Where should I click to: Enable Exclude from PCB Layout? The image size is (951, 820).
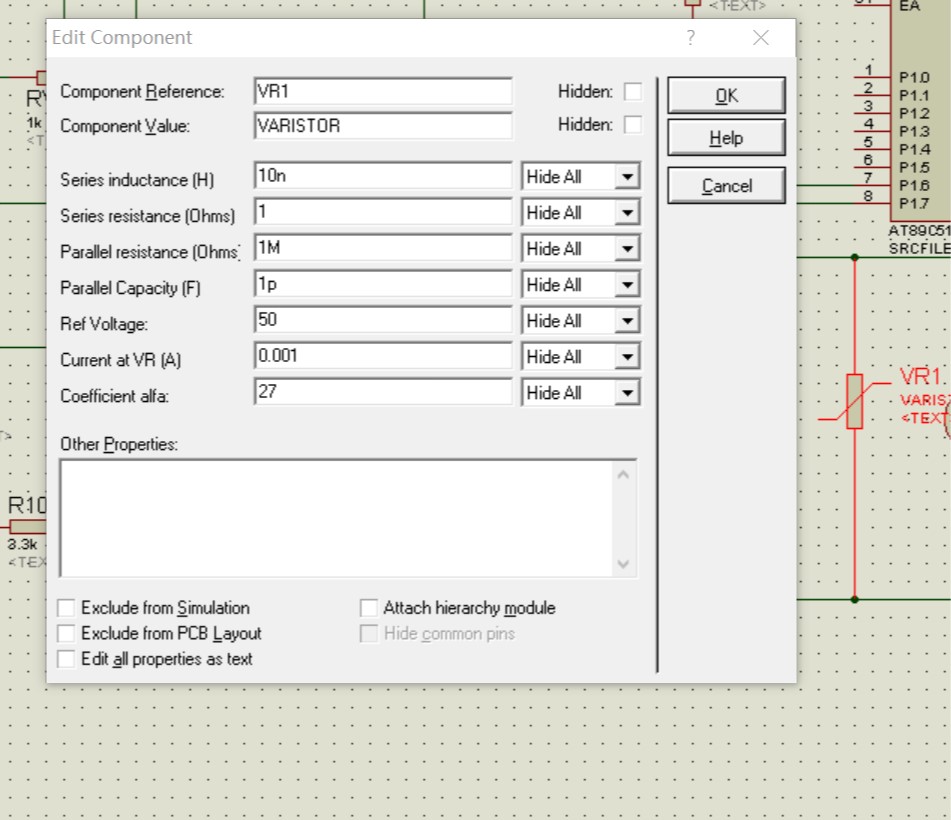pos(66,633)
